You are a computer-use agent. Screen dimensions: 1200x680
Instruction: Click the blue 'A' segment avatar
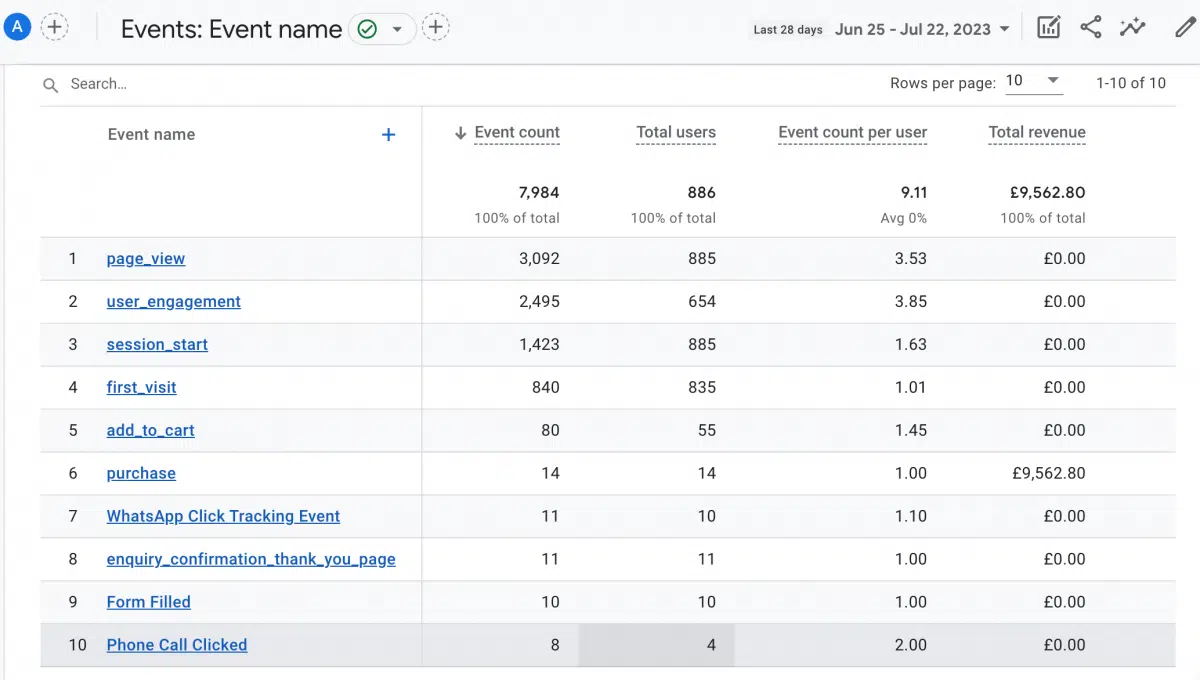tap(17, 28)
